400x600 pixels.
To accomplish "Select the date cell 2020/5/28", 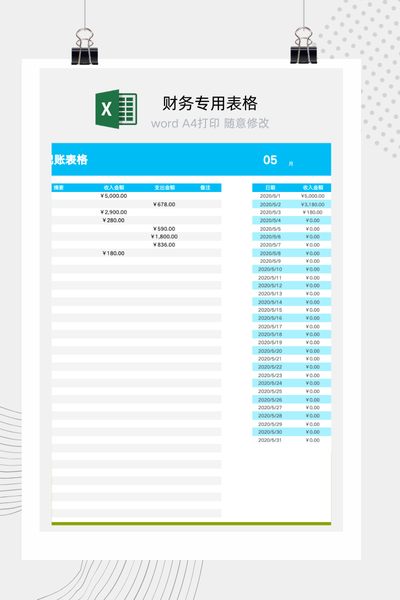I will point(270,416).
